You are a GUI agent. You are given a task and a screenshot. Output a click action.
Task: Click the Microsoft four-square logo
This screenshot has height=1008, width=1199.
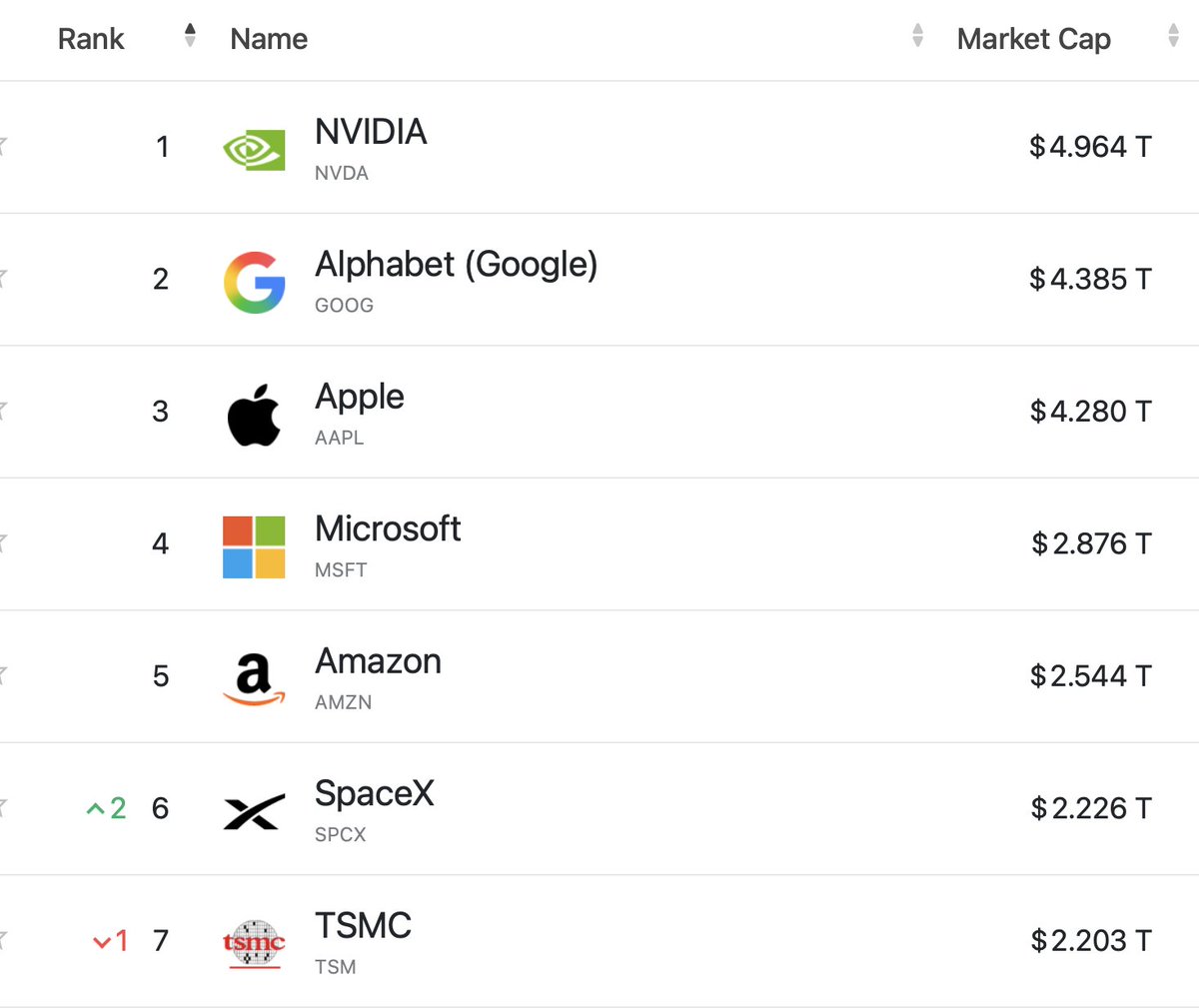[x=254, y=547]
